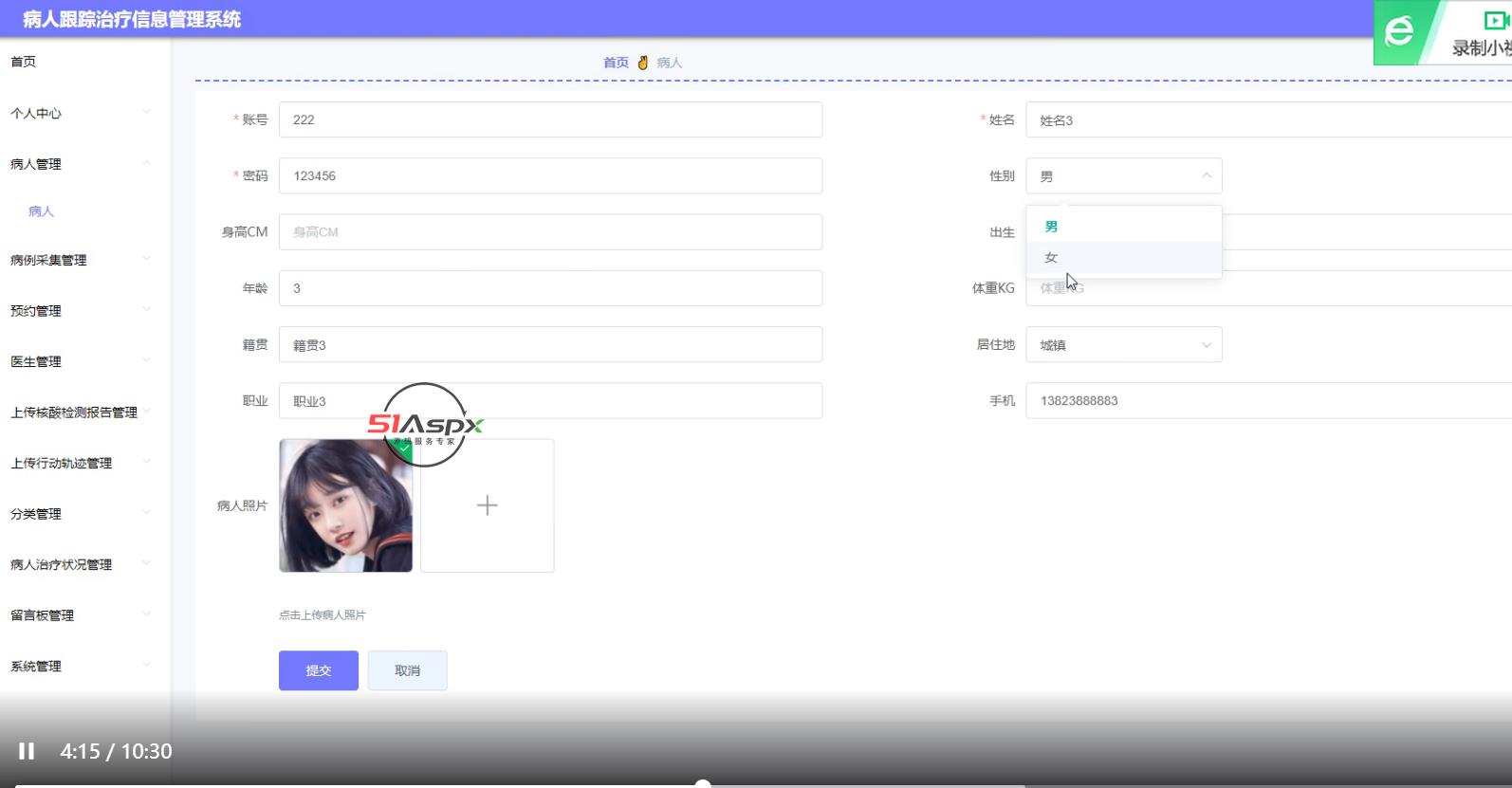Go to 首页 in sidebar
This screenshot has width=1512, height=788.
[x=24, y=62]
